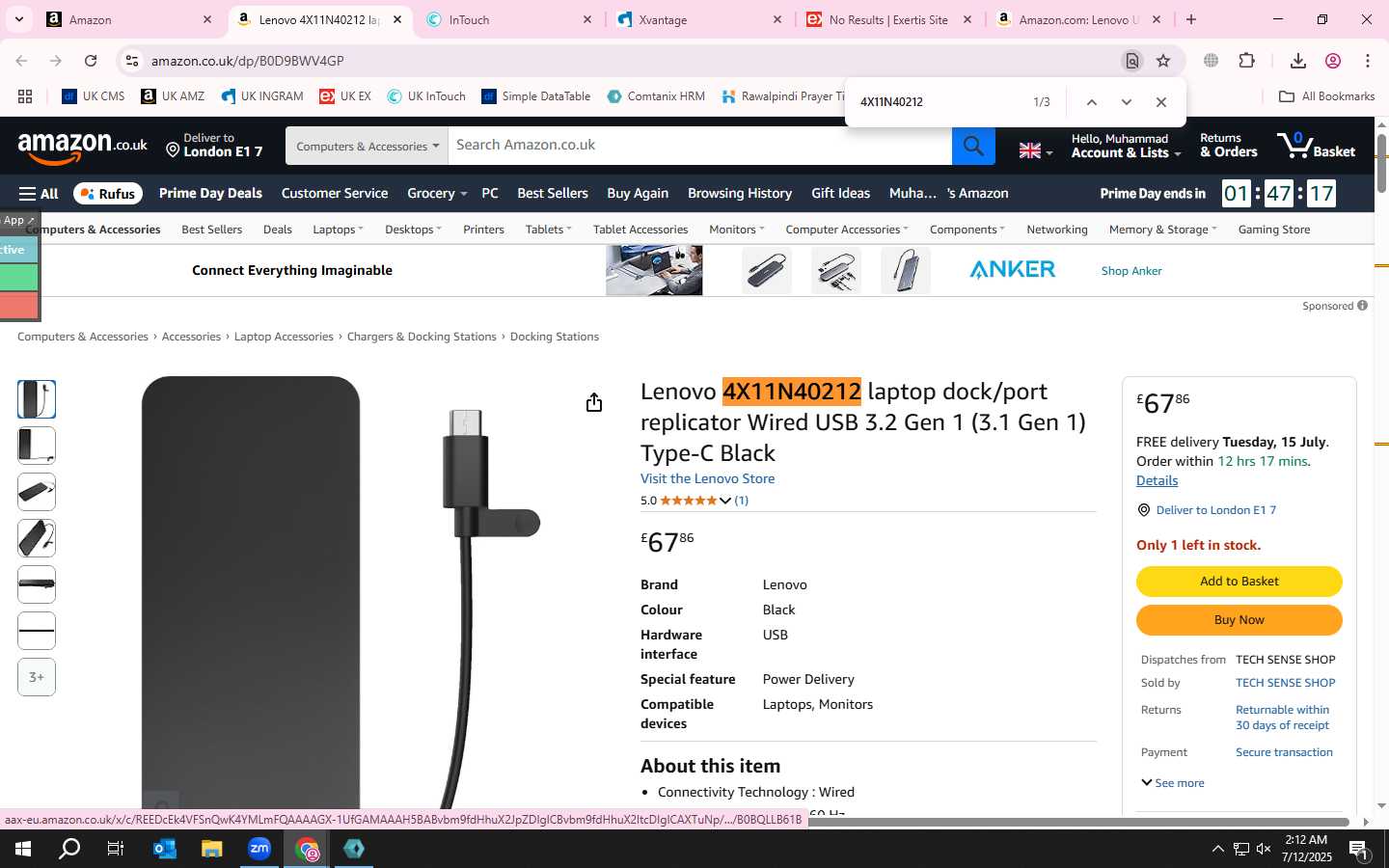Screen dimensions: 1389x868
Task: Bookmark this page with star icon
Action: point(1163,61)
